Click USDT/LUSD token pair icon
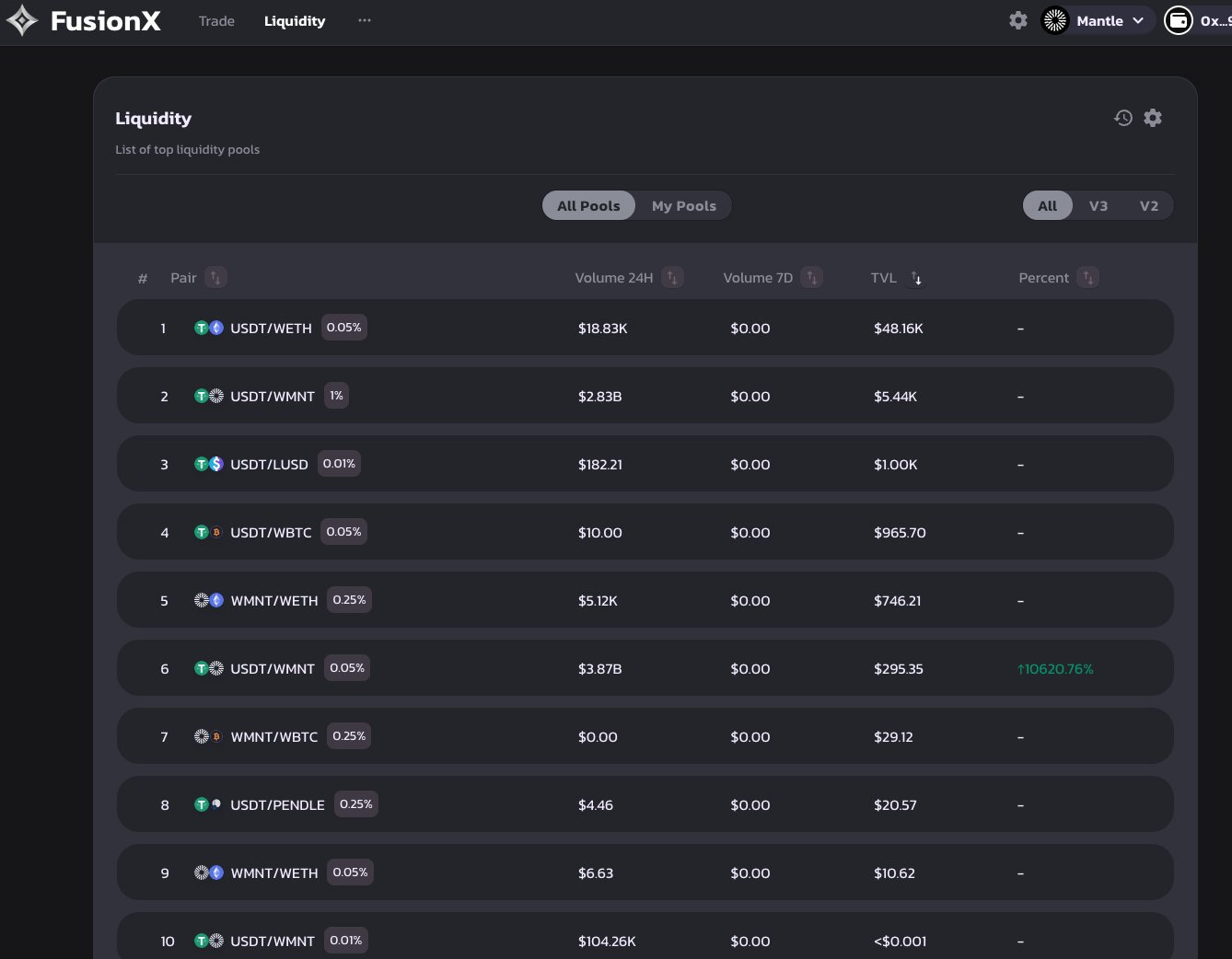Viewport: 1232px width, 959px height. 209,464
